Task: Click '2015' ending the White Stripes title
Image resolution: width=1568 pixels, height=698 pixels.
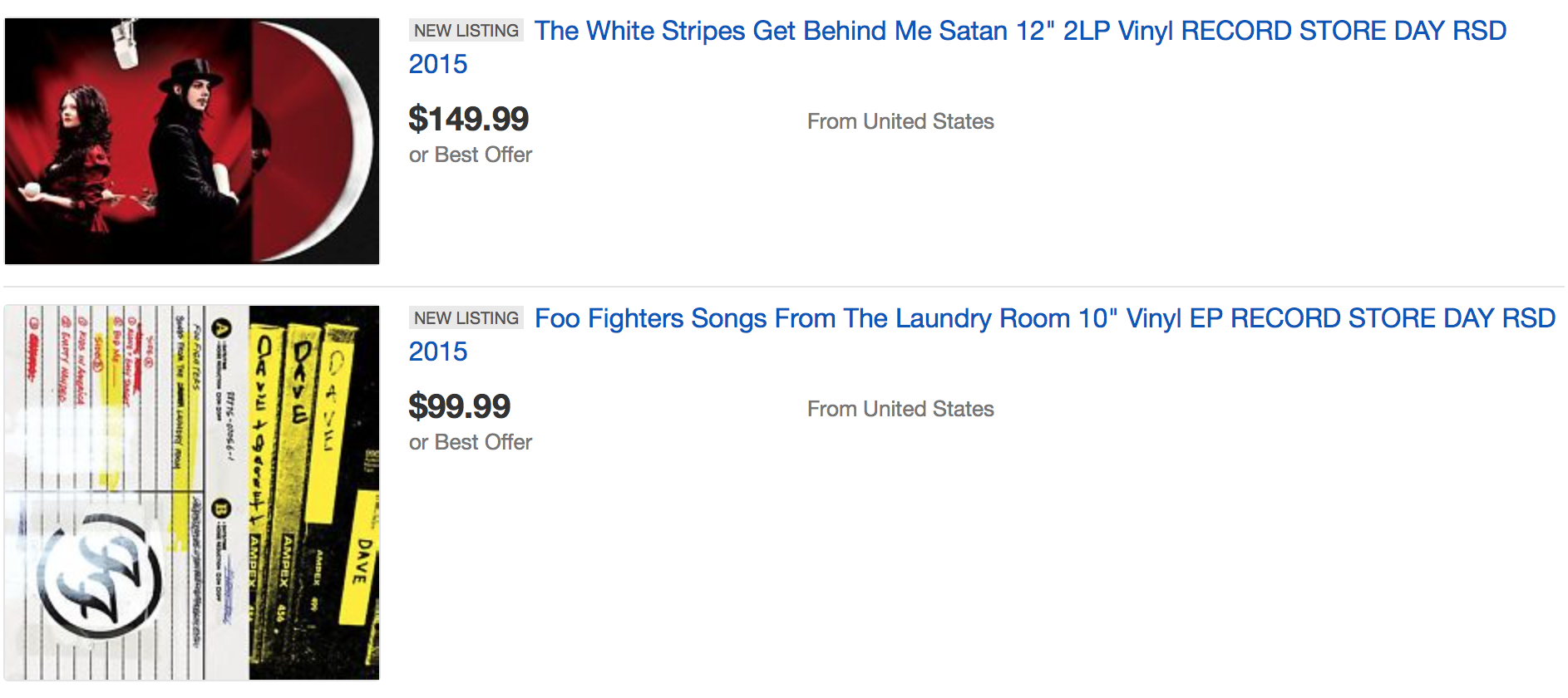Action: [438, 64]
